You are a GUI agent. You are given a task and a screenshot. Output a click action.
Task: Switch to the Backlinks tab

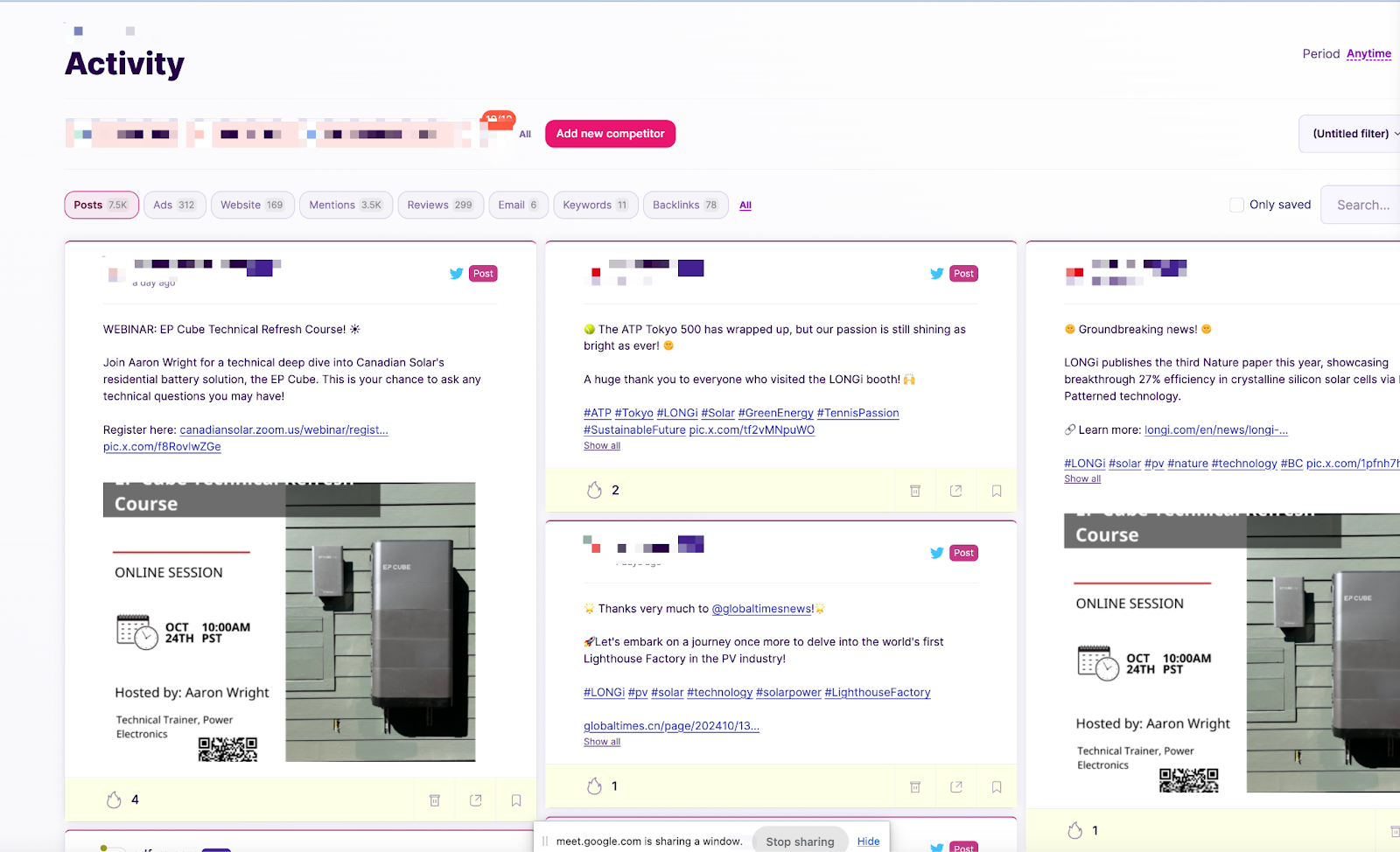point(685,205)
